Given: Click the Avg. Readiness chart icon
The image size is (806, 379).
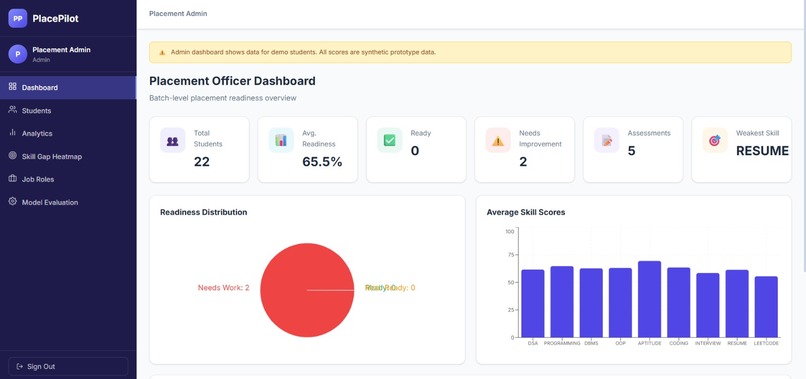Looking at the screenshot, I should click(x=281, y=140).
